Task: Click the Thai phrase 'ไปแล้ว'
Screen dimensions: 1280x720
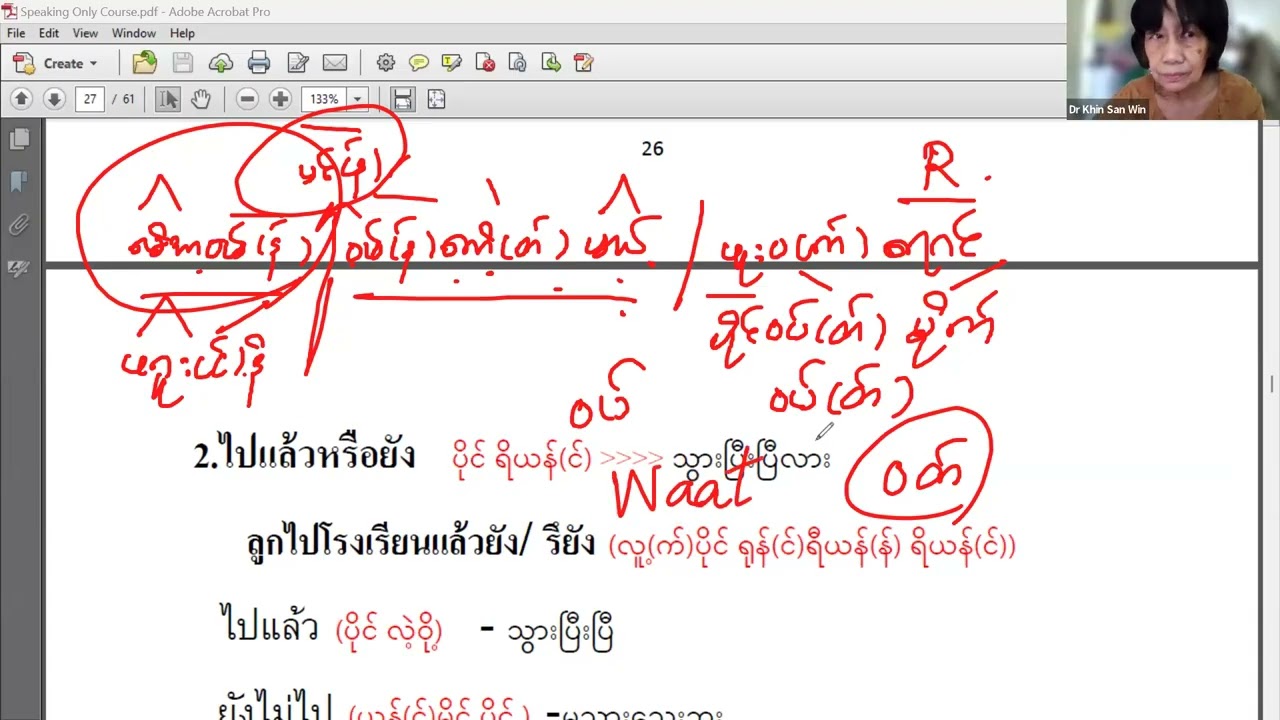Action: (x=268, y=628)
